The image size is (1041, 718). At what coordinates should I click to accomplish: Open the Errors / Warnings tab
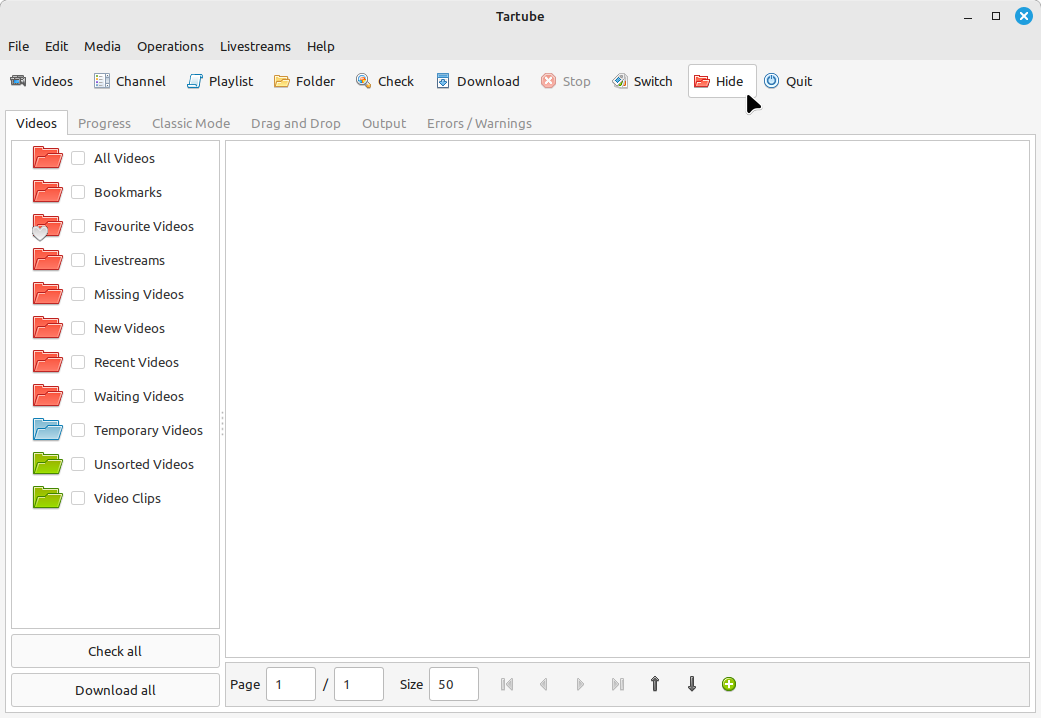[x=479, y=124]
